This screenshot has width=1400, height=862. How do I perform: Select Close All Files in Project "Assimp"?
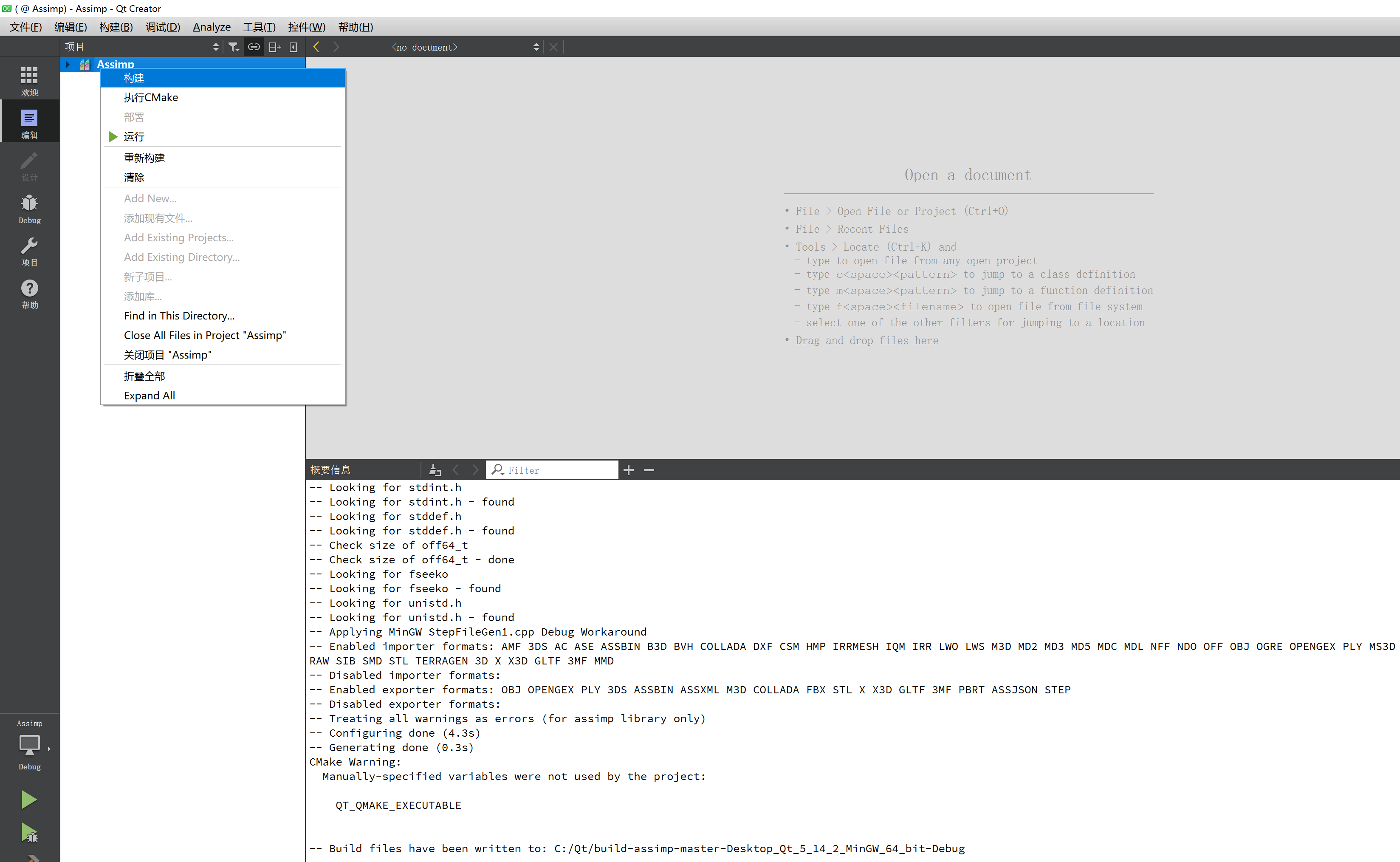coord(223,335)
